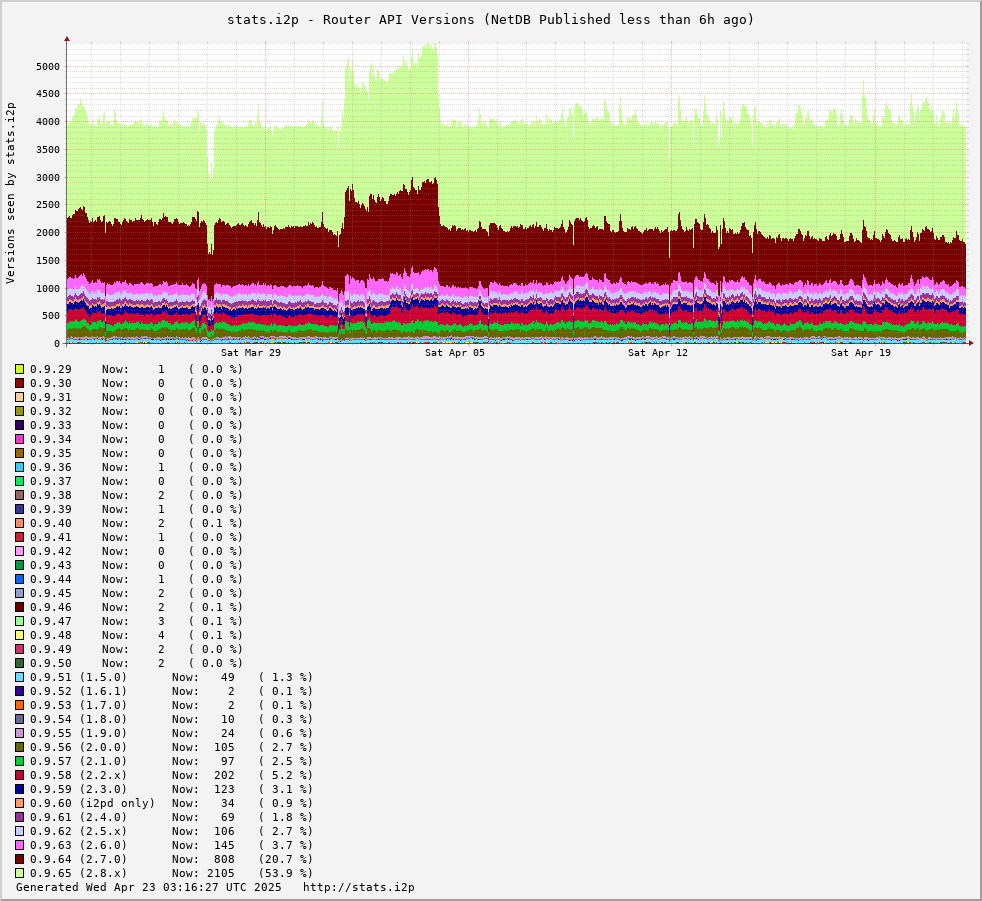Click the 0.9.62 (2.5.x) legend swatch
Screen dimensions: 982x901
[19, 831]
